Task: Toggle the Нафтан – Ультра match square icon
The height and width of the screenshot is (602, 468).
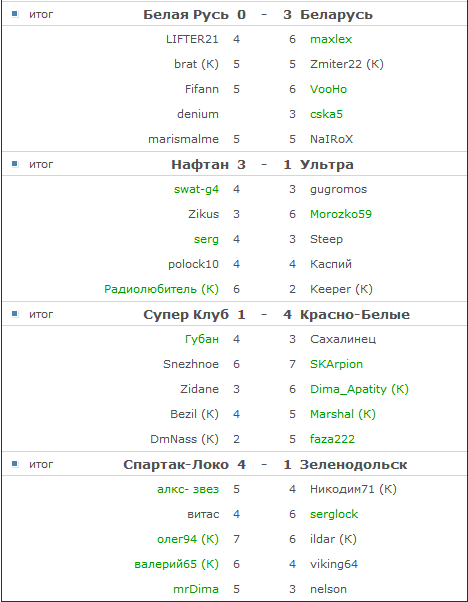Action: pyautogui.click(x=15, y=164)
